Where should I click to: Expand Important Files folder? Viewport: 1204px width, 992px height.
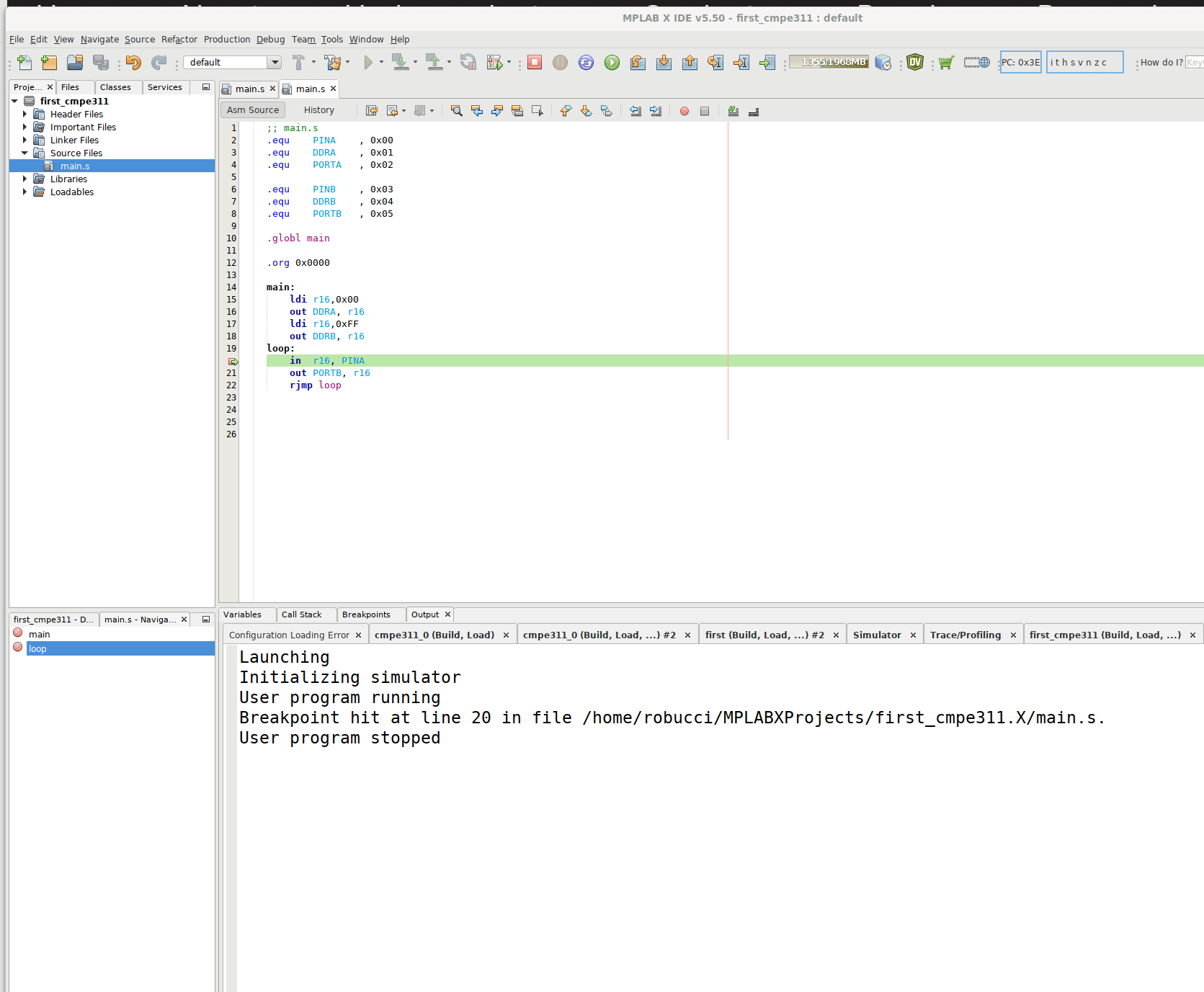tap(24, 128)
